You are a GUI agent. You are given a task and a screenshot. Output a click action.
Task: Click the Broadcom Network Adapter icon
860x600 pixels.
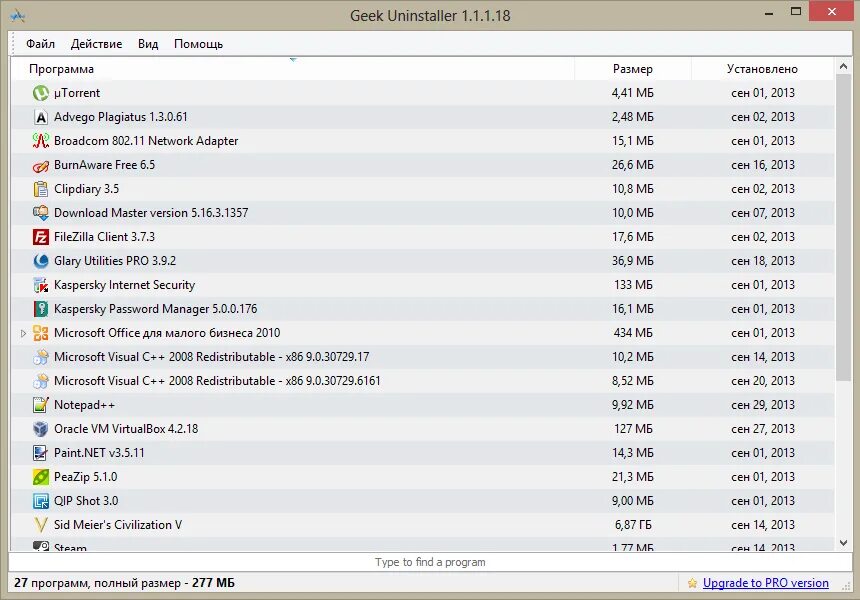click(x=41, y=141)
